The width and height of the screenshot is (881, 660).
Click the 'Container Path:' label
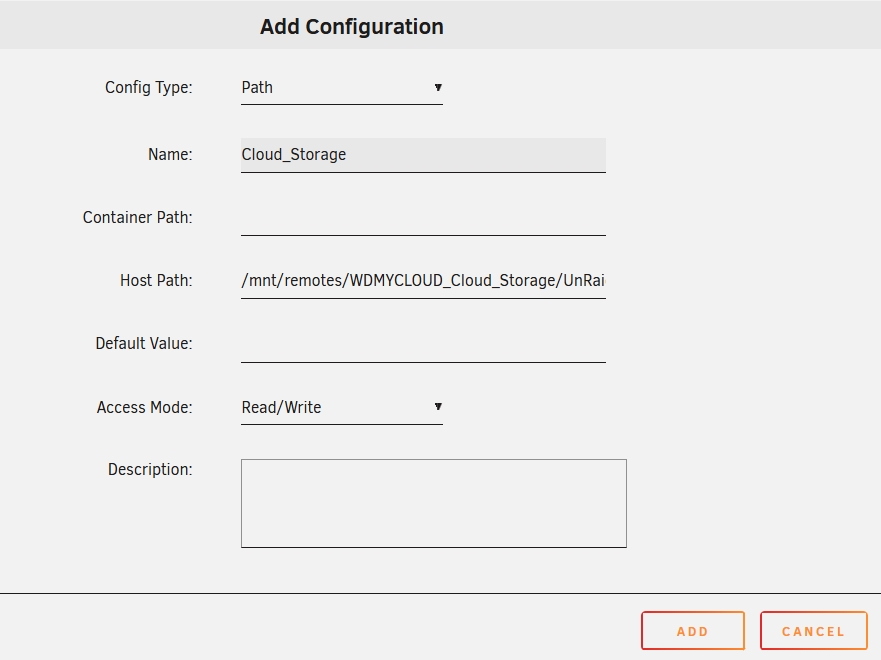(137, 218)
